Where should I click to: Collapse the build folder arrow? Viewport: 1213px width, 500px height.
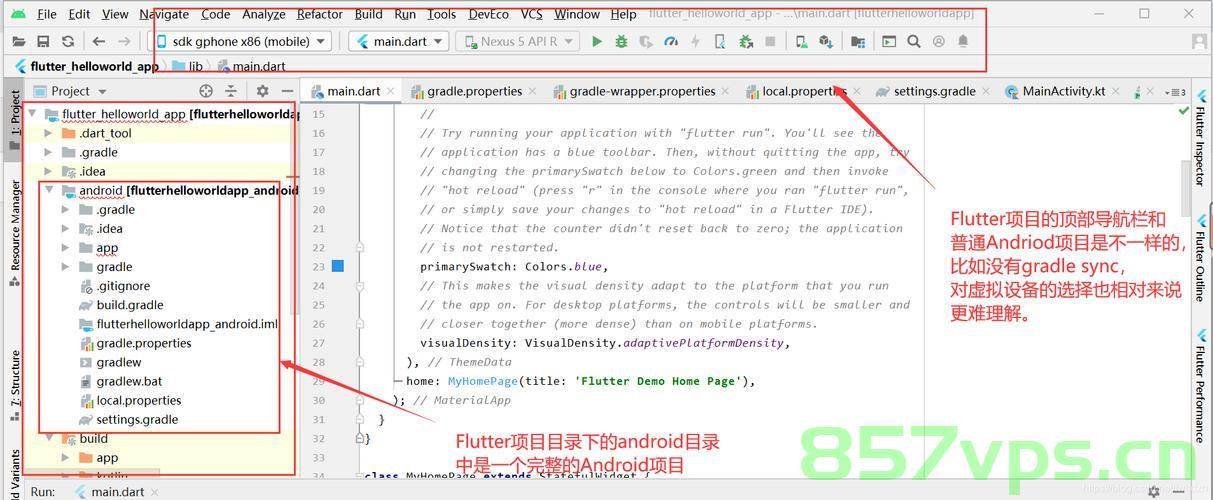(x=48, y=439)
